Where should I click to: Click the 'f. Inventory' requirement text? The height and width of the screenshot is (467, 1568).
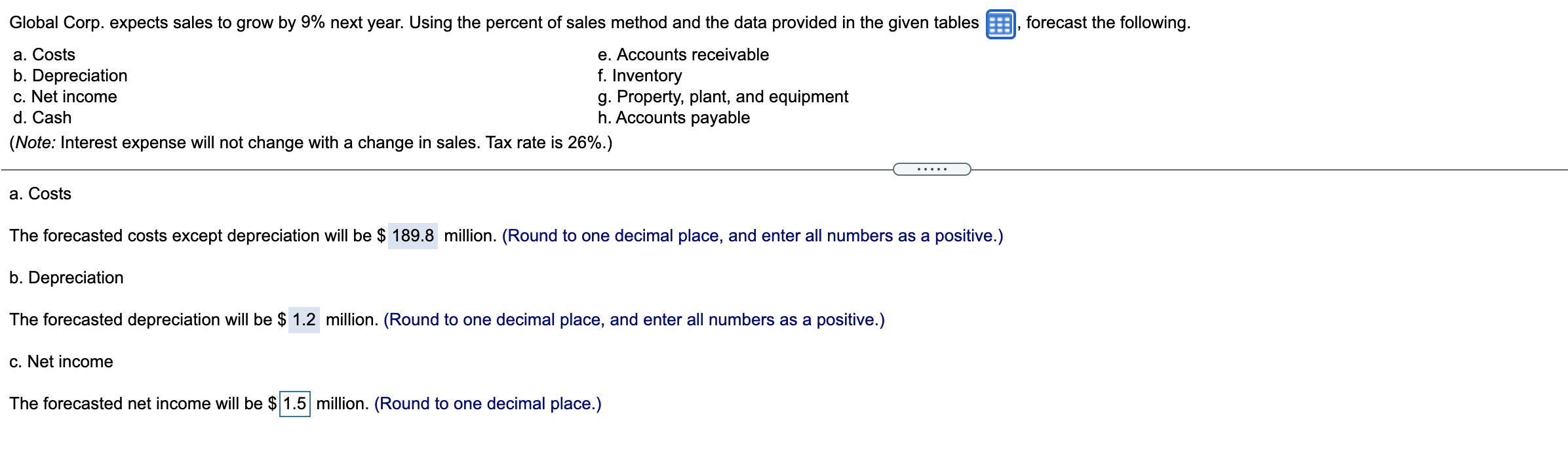pyautogui.click(x=638, y=75)
